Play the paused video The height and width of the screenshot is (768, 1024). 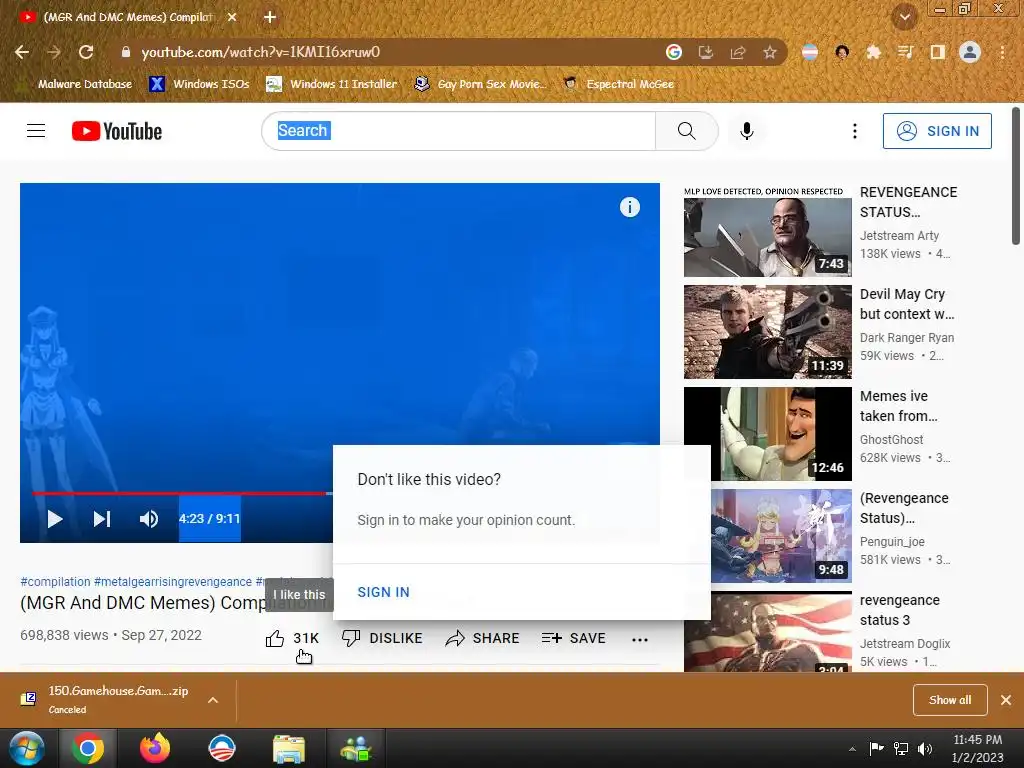(x=55, y=519)
